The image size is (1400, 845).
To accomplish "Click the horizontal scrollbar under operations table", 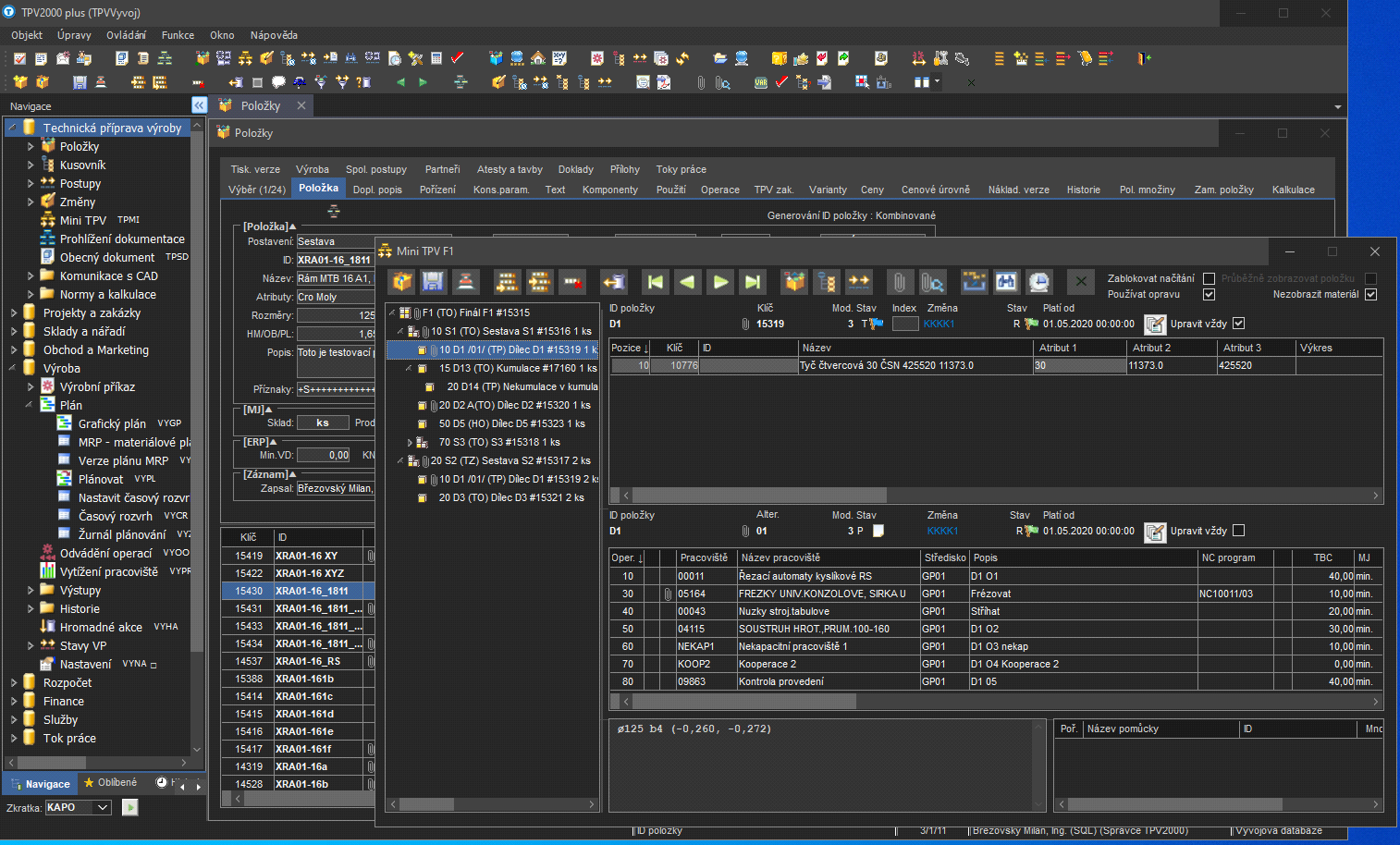I will [x=995, y=702].
